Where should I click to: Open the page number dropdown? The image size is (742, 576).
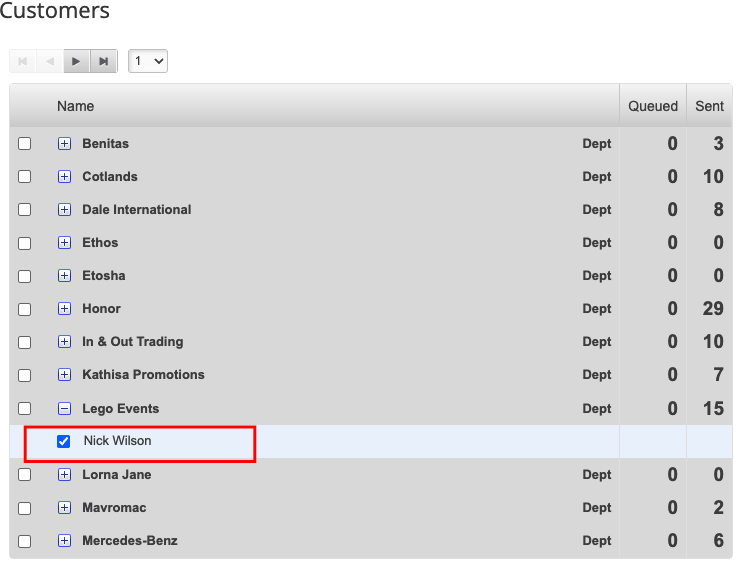point(148,61)
